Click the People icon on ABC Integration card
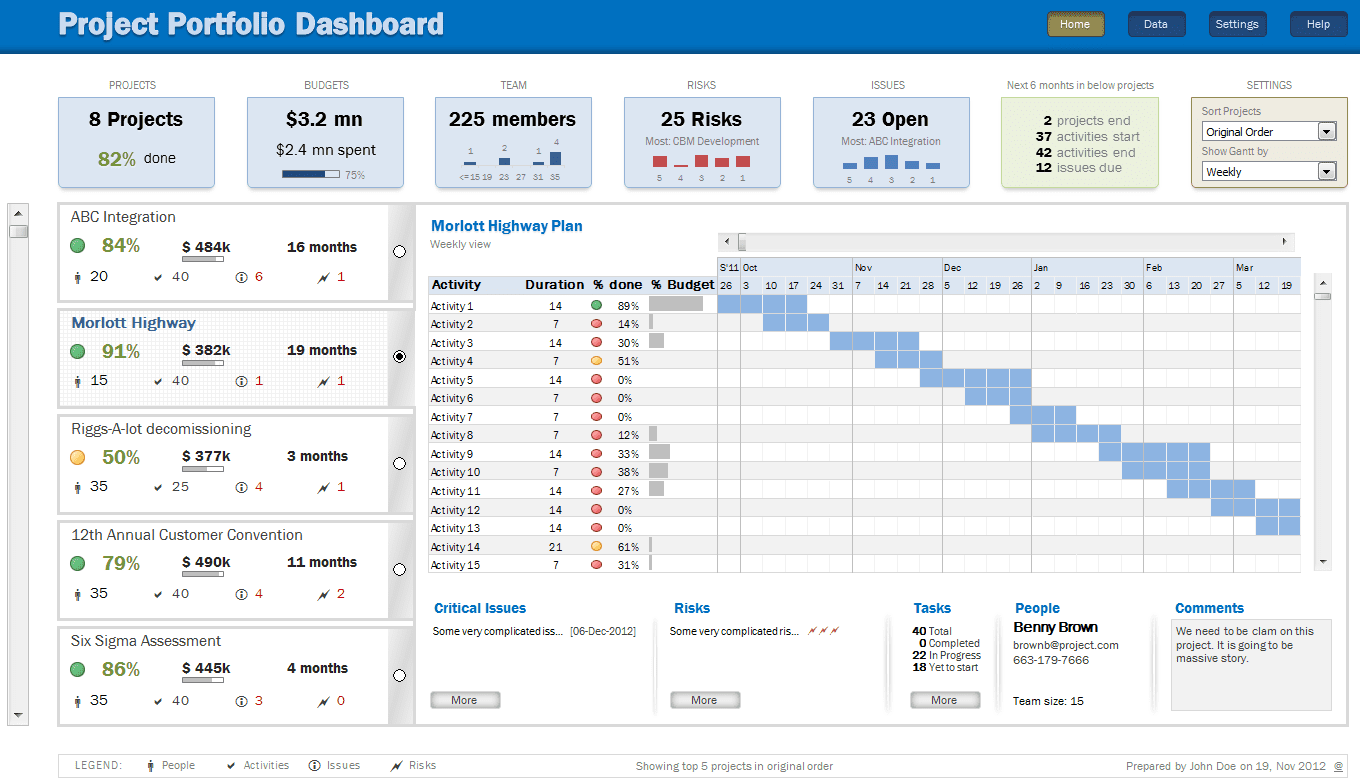 (x=77, y=277)
